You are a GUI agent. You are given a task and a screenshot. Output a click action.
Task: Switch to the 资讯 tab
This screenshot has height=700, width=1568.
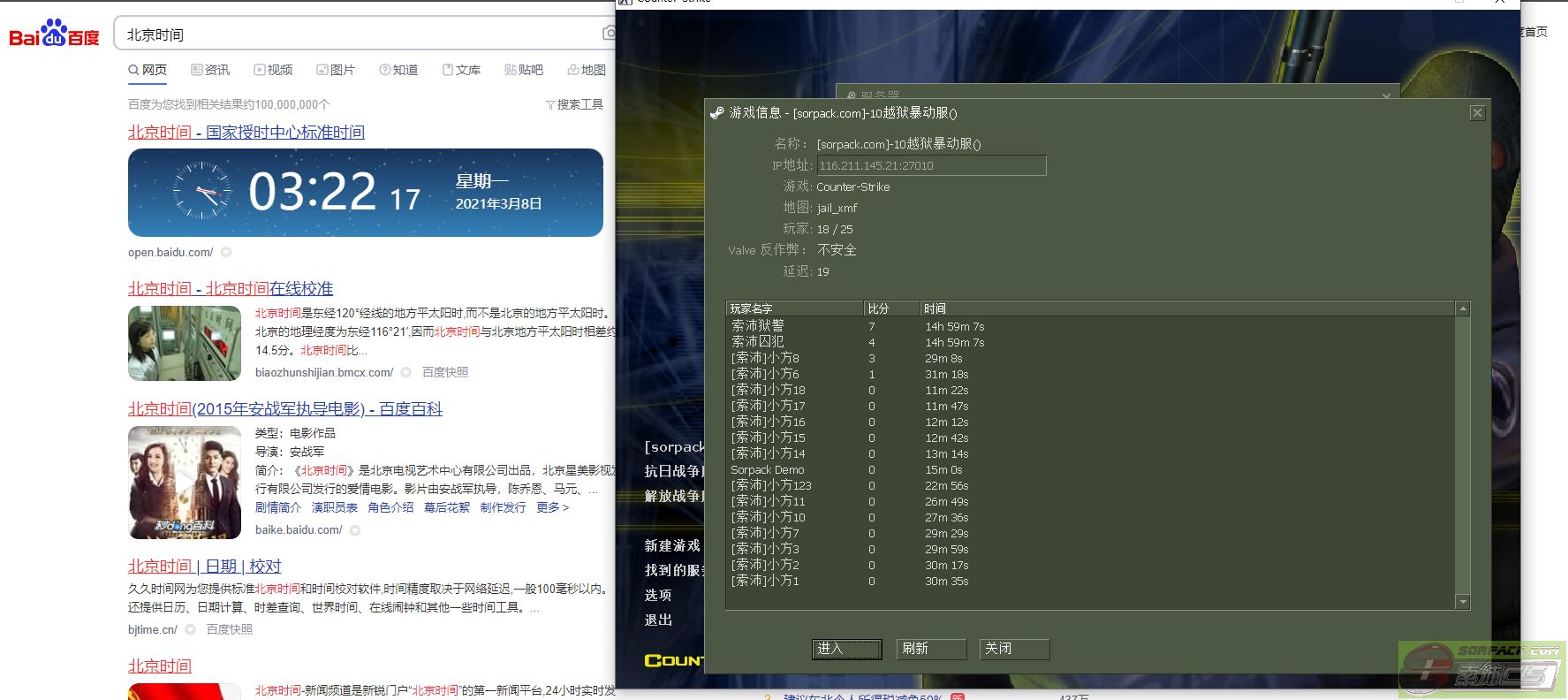tap(210, 70)
